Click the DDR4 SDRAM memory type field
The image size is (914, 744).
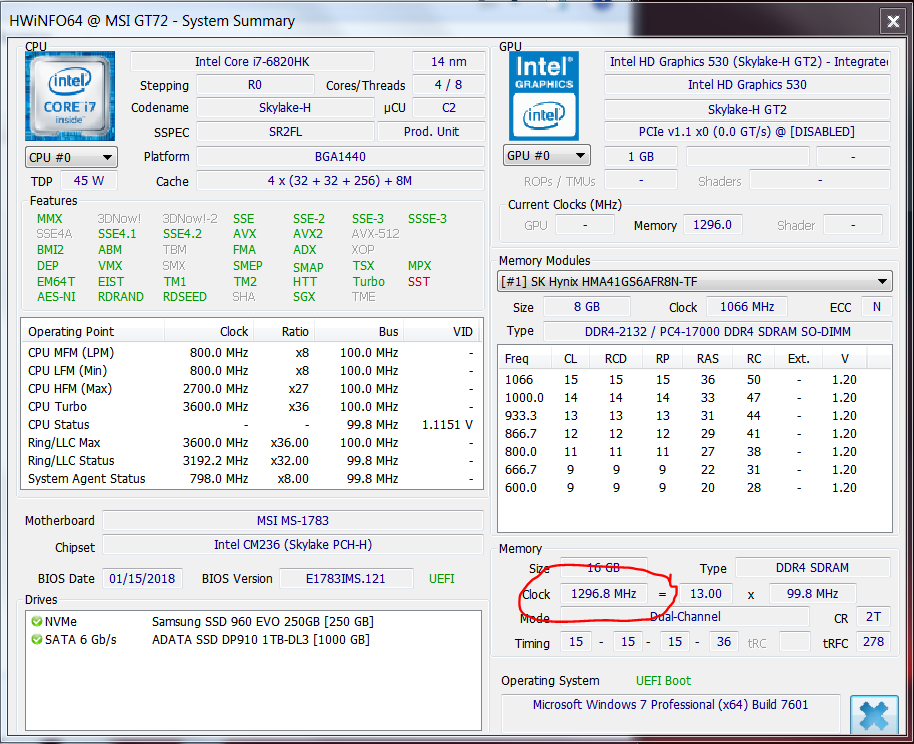coord(812,568)
